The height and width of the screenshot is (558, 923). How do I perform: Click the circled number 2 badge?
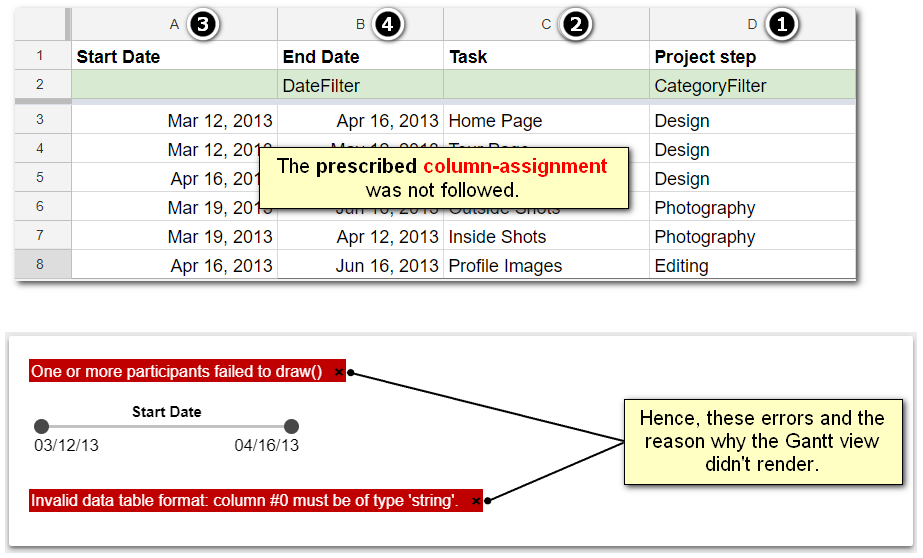[574, 25]
